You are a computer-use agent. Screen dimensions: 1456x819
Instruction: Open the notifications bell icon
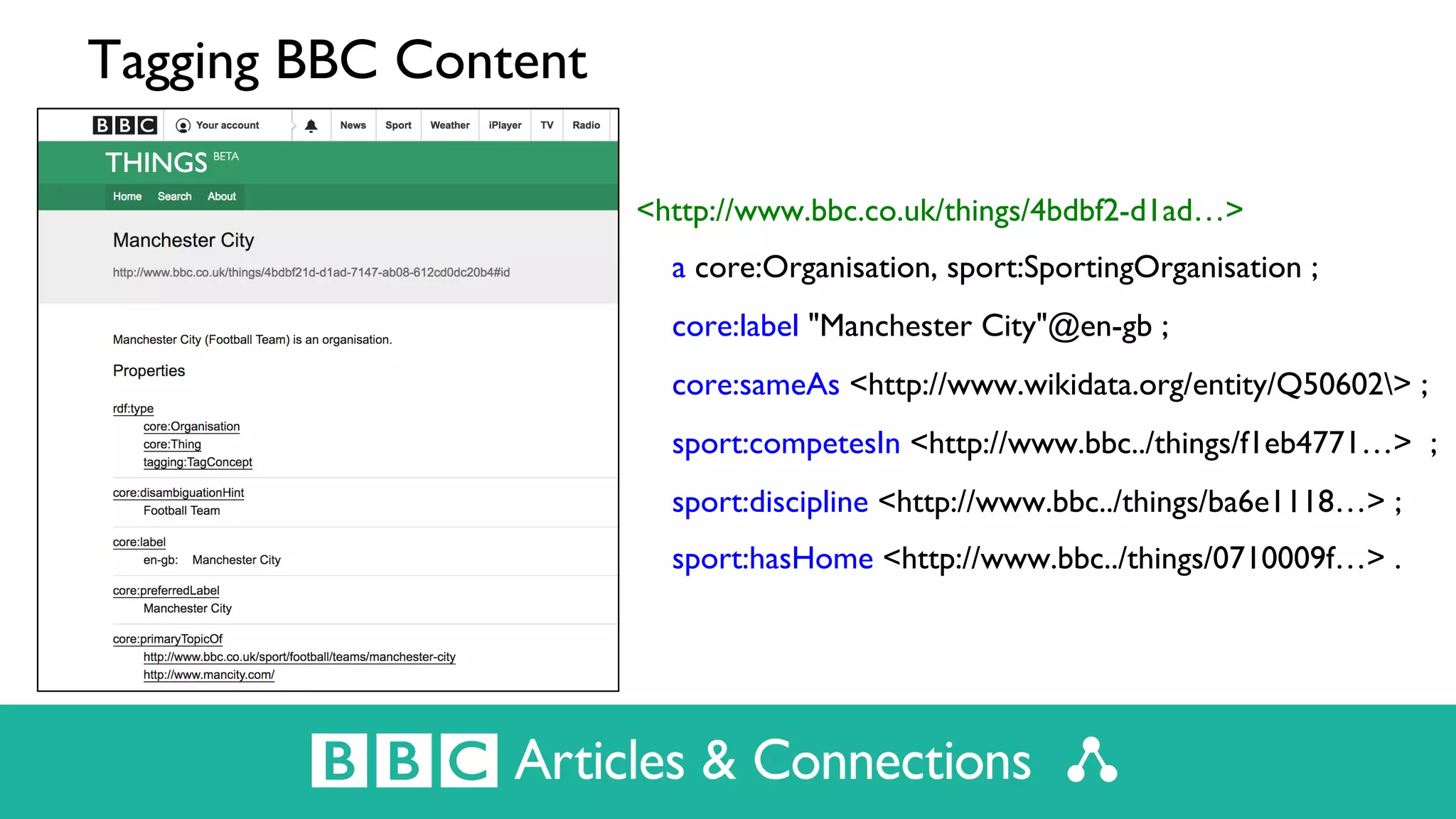pos(311,126)
